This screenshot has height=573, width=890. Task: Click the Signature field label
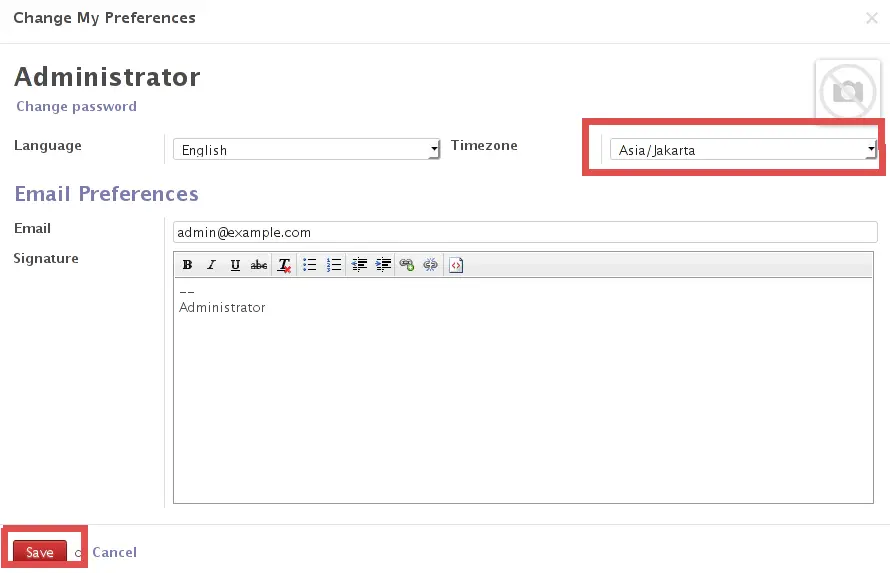point(46,259)
